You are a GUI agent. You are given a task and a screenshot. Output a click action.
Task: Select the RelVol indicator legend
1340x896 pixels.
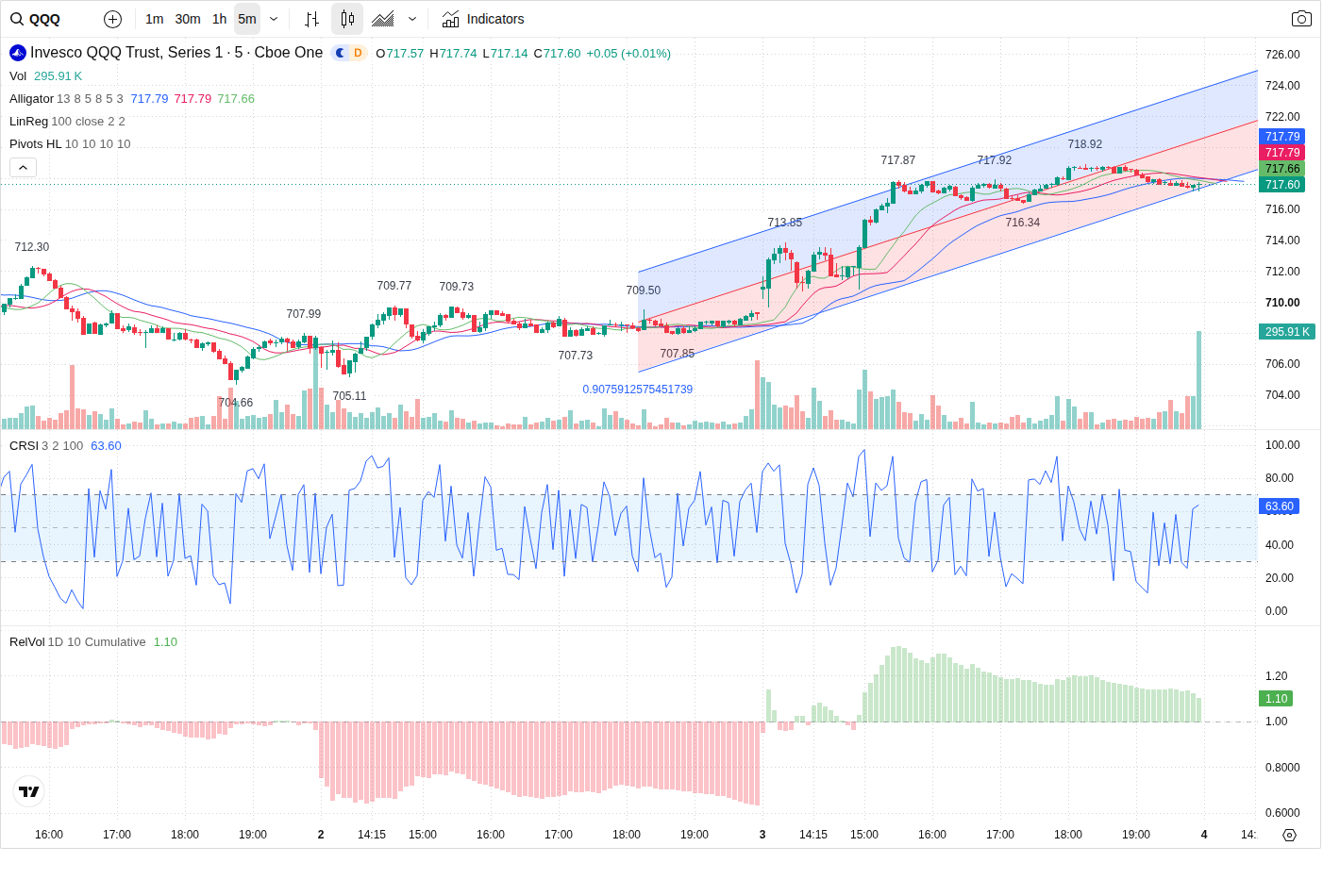coord(26,642)
